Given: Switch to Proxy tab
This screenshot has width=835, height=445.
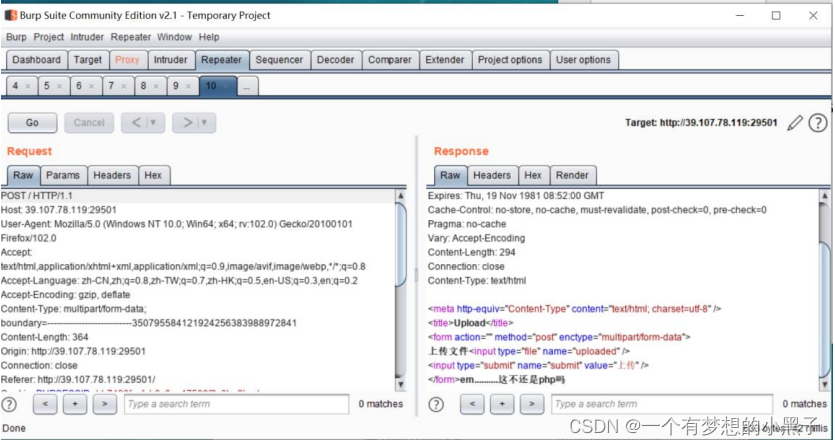Looking at the screenshot, I should 127,60.
